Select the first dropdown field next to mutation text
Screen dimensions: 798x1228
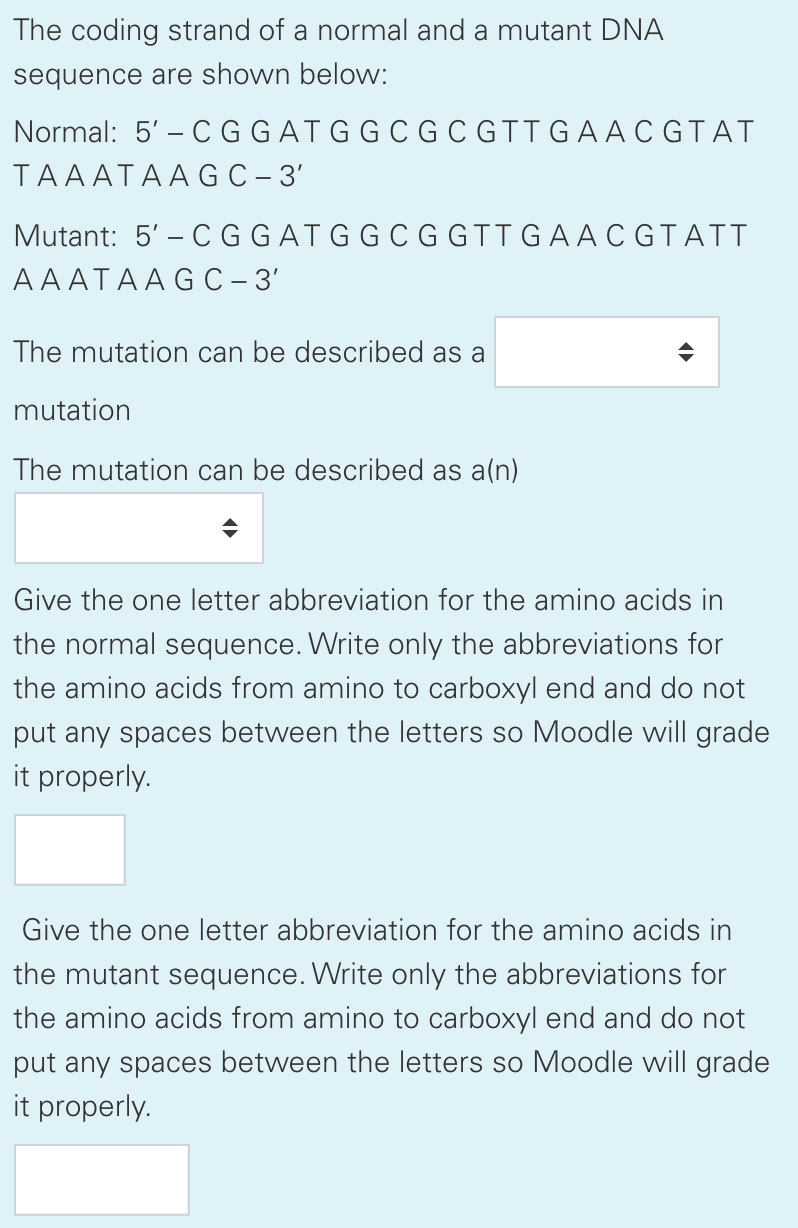pos(605,352)
